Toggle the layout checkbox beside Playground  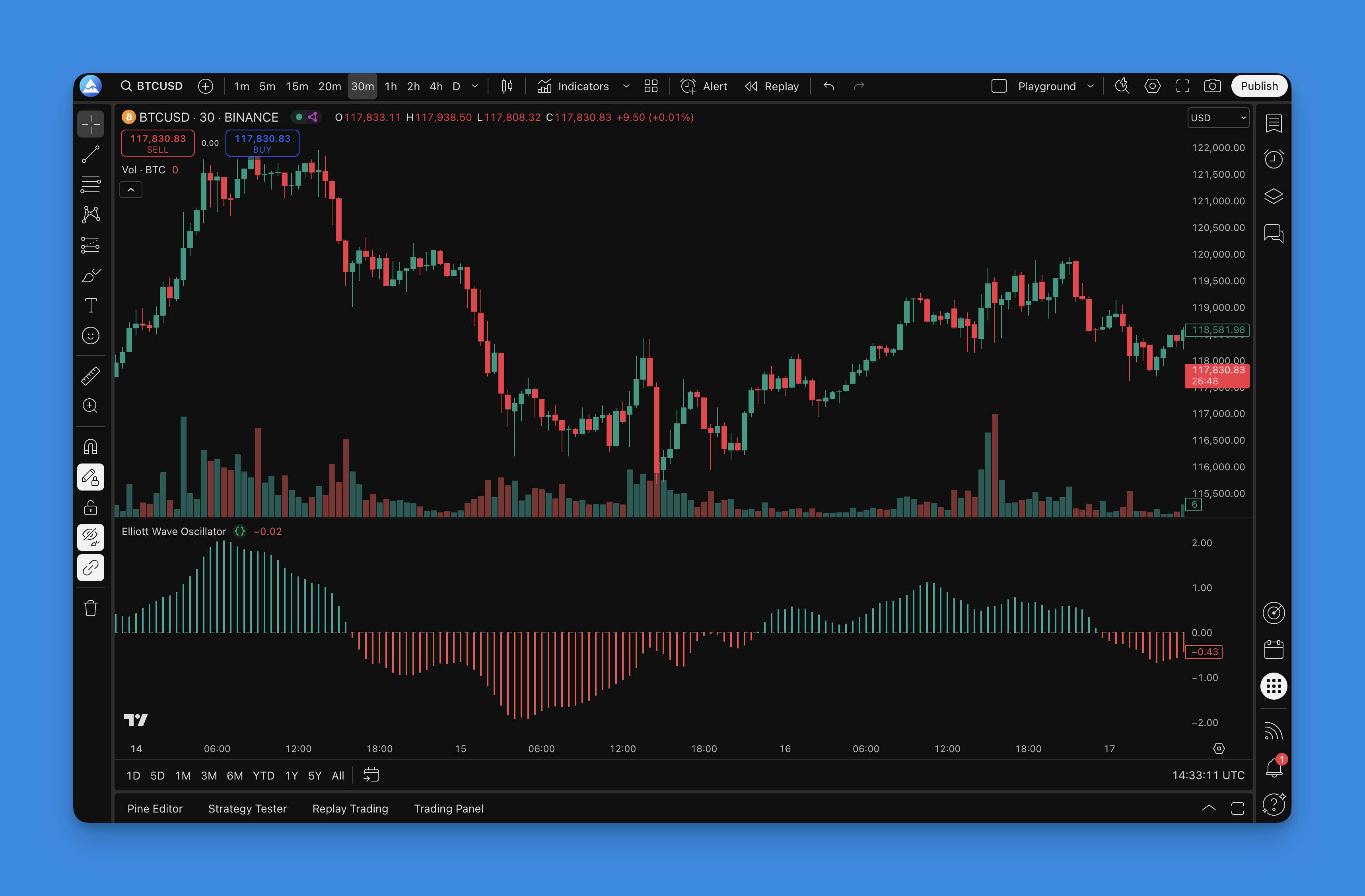(x=999, y=86)
